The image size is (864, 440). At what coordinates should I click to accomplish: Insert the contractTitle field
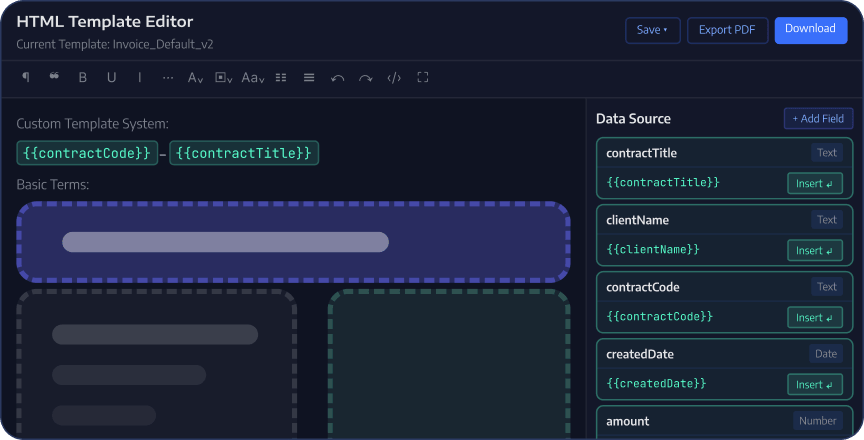point(814,183)
